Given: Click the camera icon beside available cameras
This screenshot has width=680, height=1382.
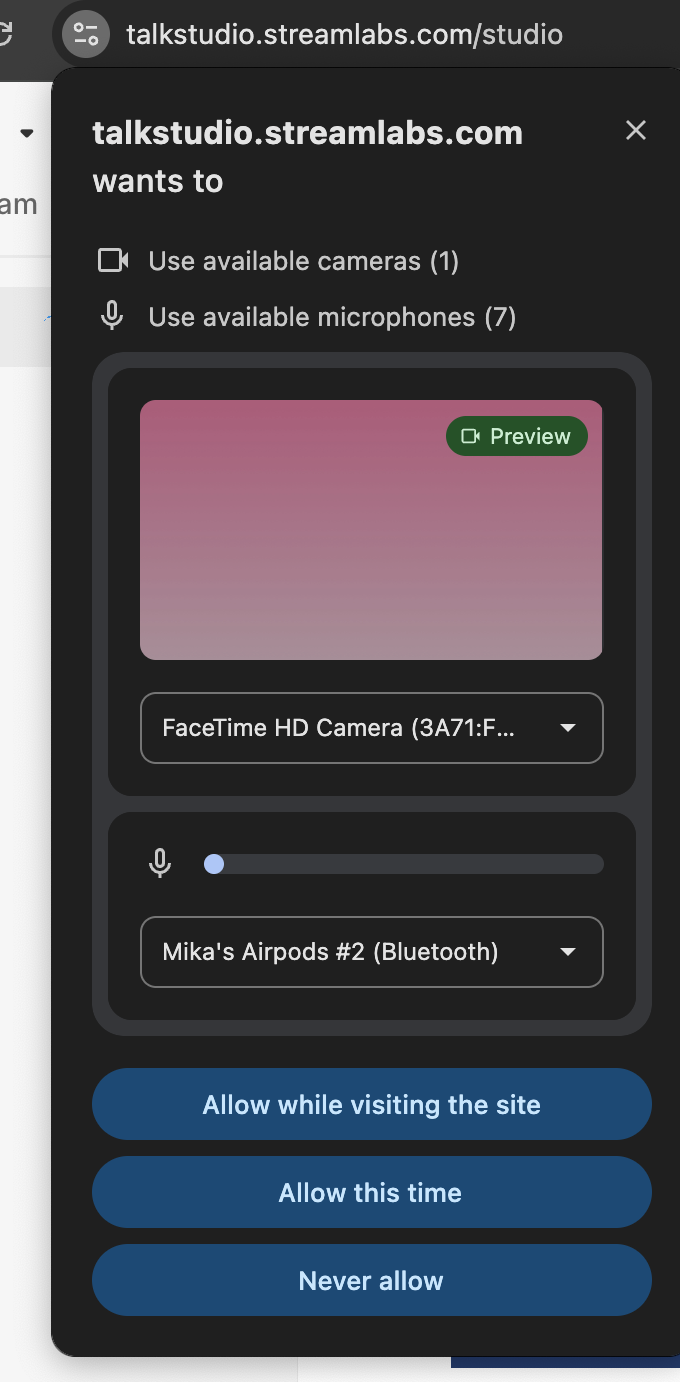Looking at the screenshot, I should (113, 261).
